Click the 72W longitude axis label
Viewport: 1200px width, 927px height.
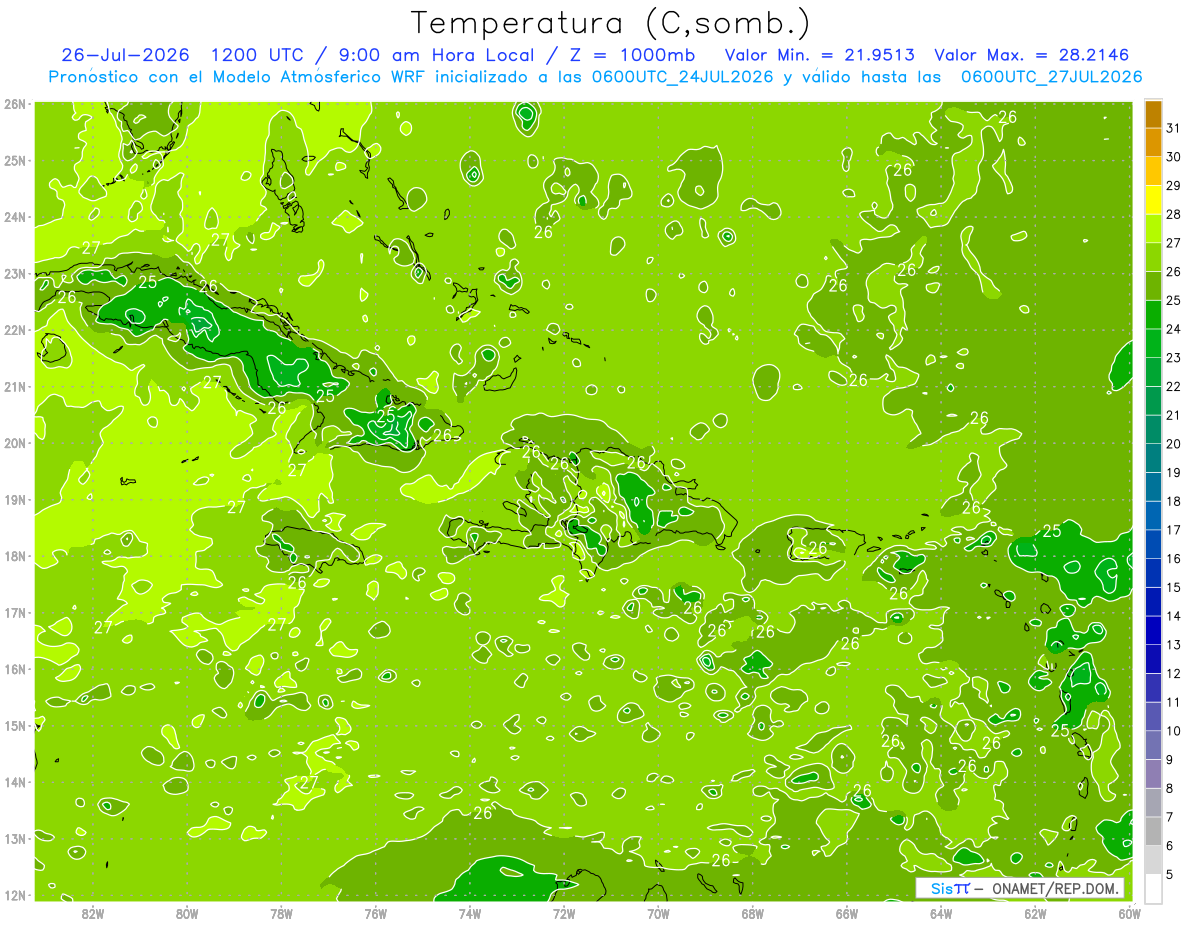tap(564, 913)
